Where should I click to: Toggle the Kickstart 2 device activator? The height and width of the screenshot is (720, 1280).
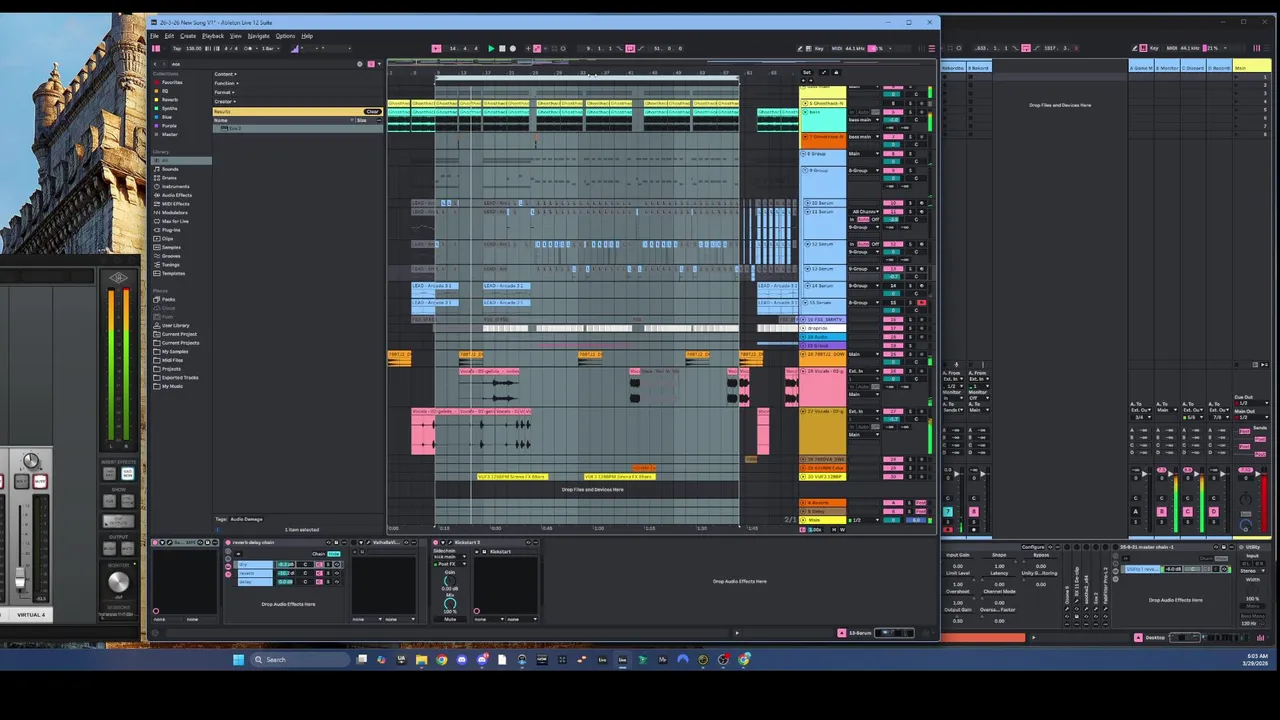pos(435,542)
